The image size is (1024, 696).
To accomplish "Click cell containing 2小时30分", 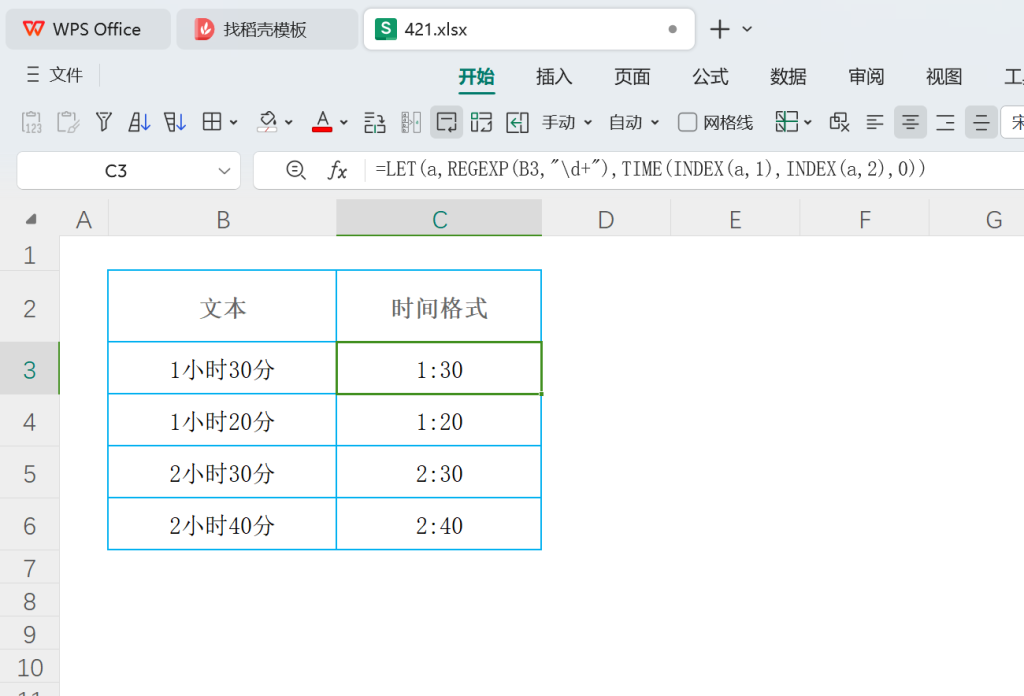I will pos(222,473).
